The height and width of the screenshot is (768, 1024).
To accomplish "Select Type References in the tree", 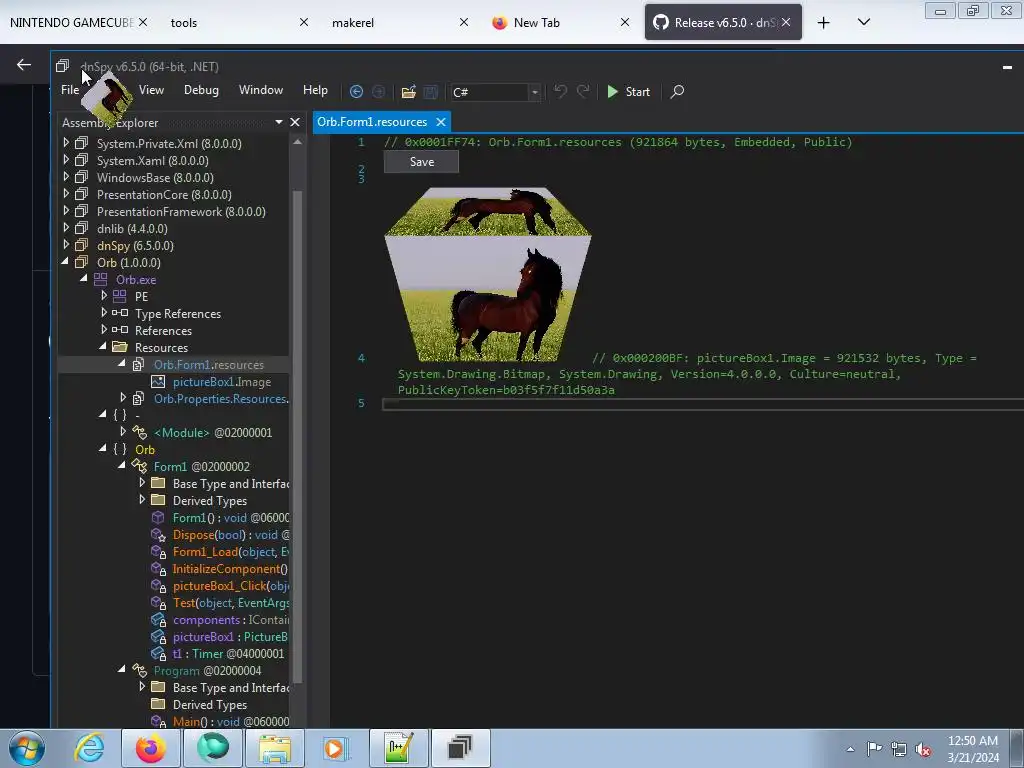I will pos(178,313).
